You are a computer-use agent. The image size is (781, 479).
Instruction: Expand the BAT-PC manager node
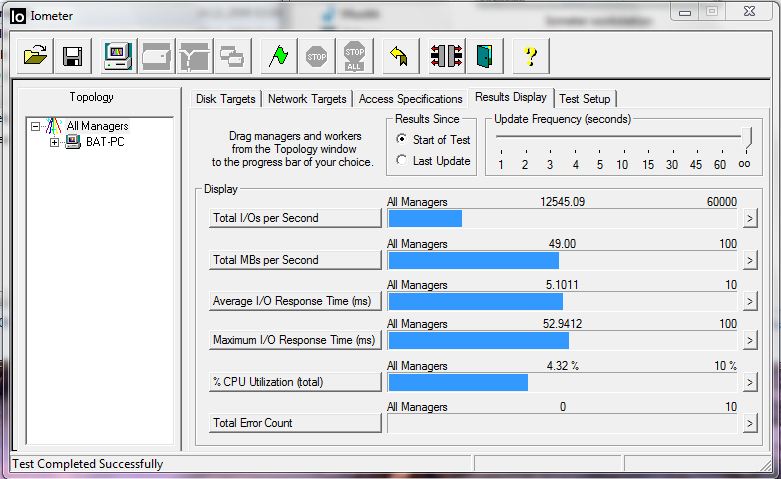click(54, 142)
